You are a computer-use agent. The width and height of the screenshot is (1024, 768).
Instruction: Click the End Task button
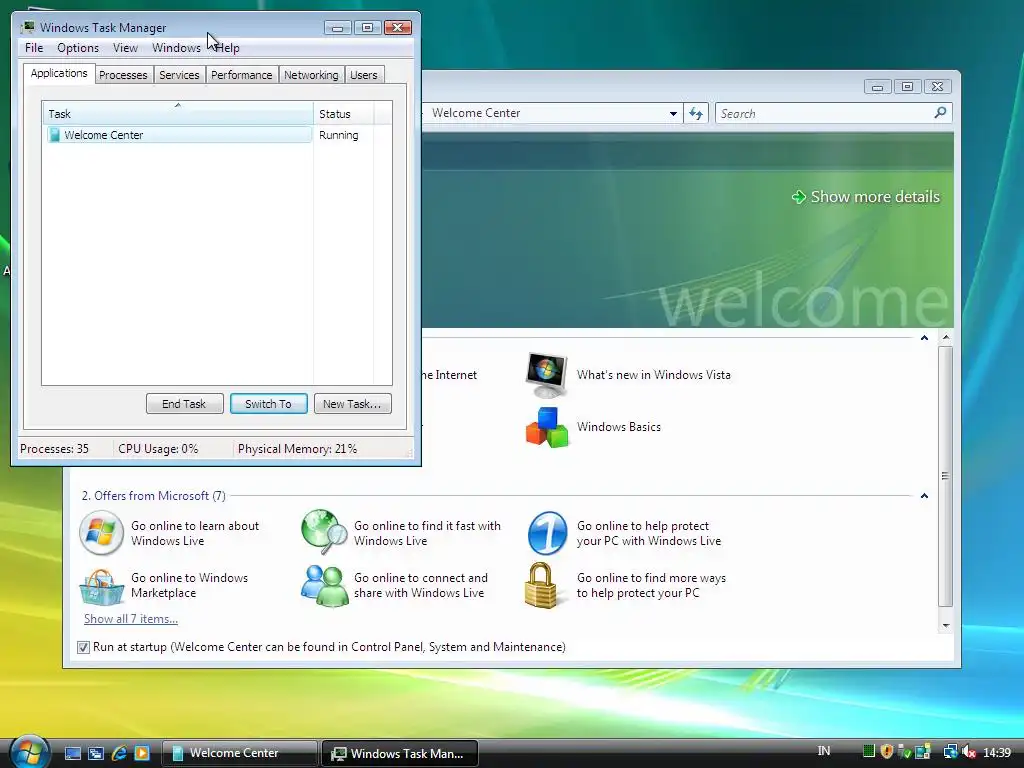click(184, 404)
